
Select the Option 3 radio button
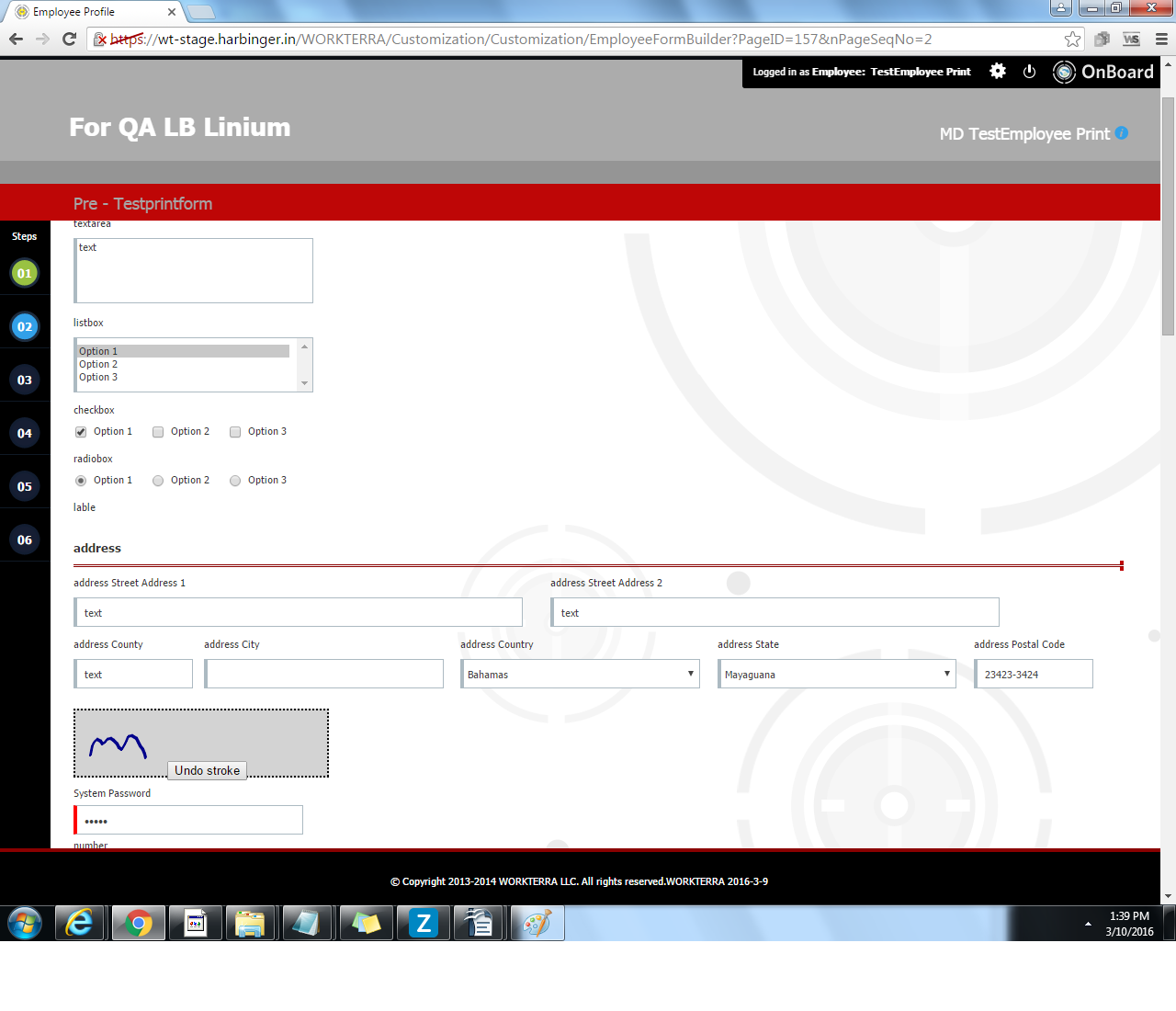235,481
